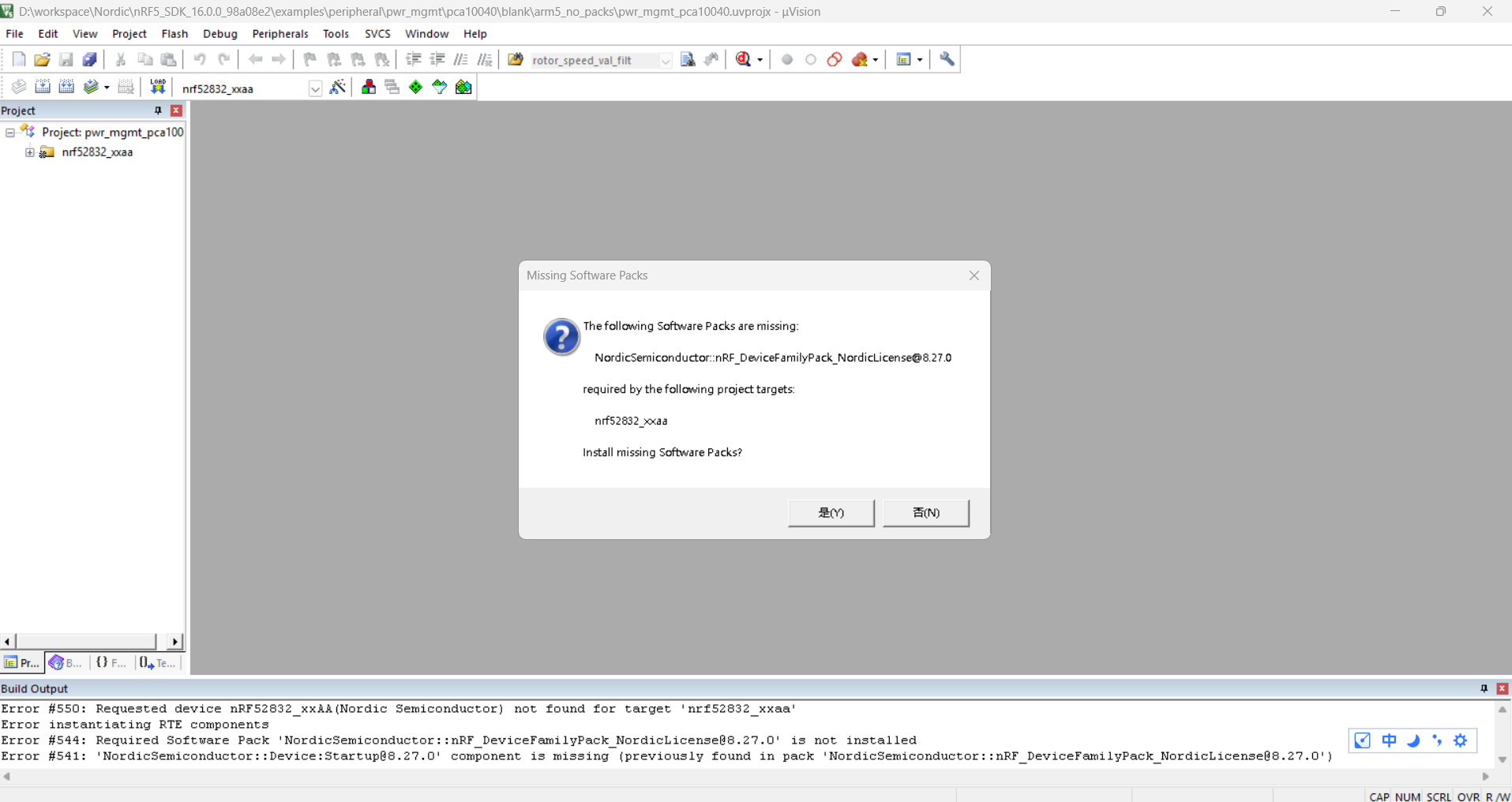Open the Project menu

(x=129, y=34)
